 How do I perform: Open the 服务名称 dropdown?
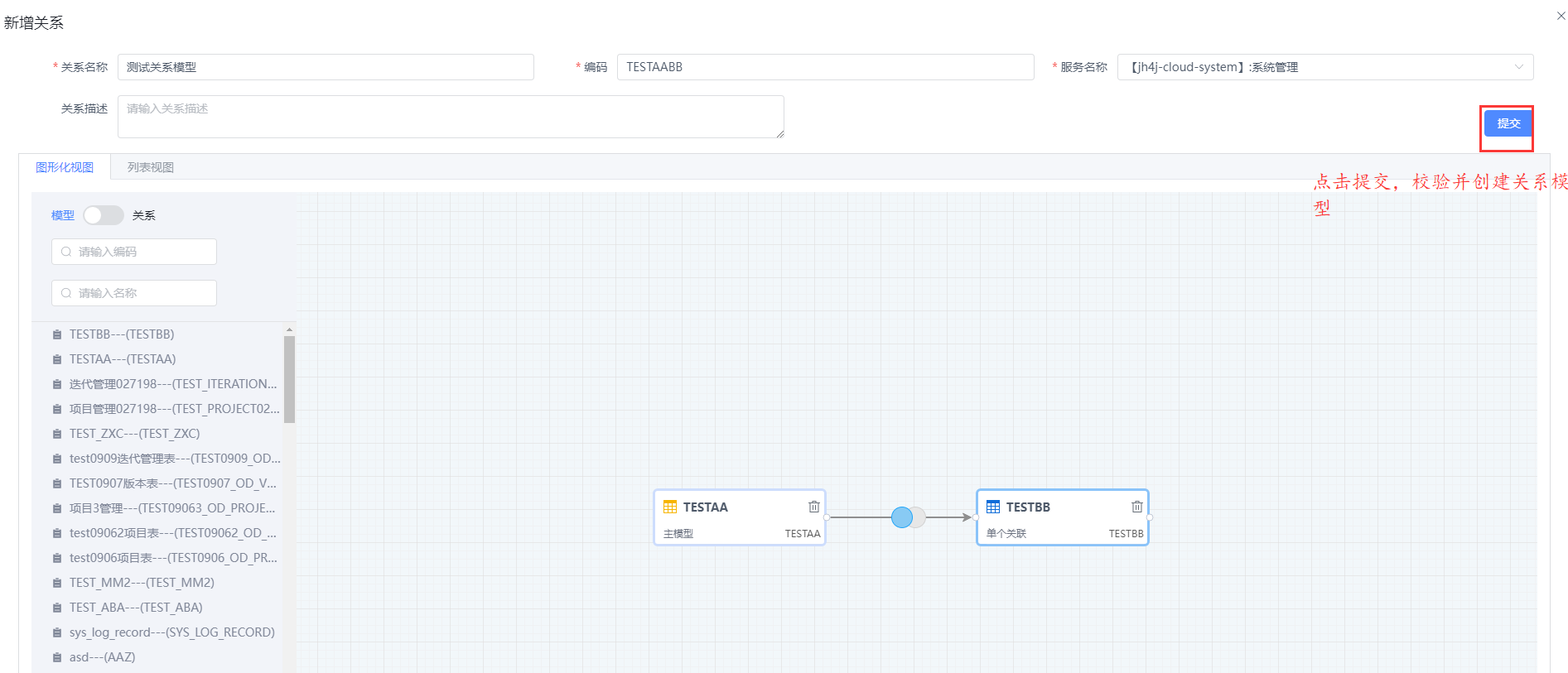tap(1325, 67)
